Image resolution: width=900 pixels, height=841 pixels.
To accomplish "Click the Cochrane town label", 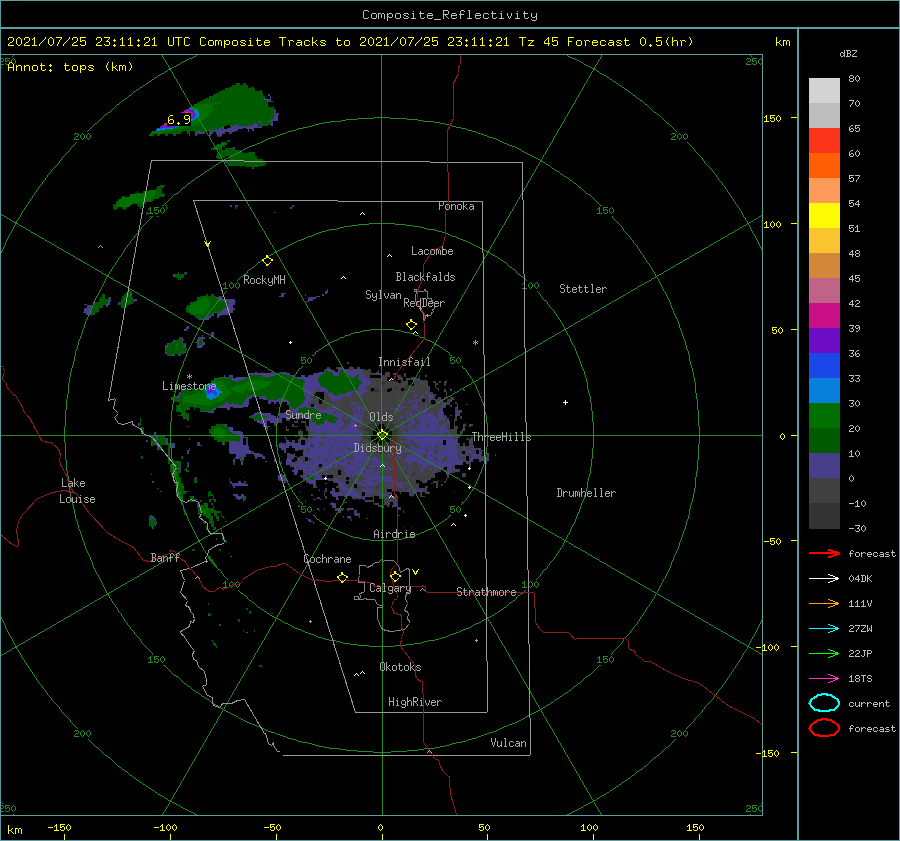I will pos(327,559).
